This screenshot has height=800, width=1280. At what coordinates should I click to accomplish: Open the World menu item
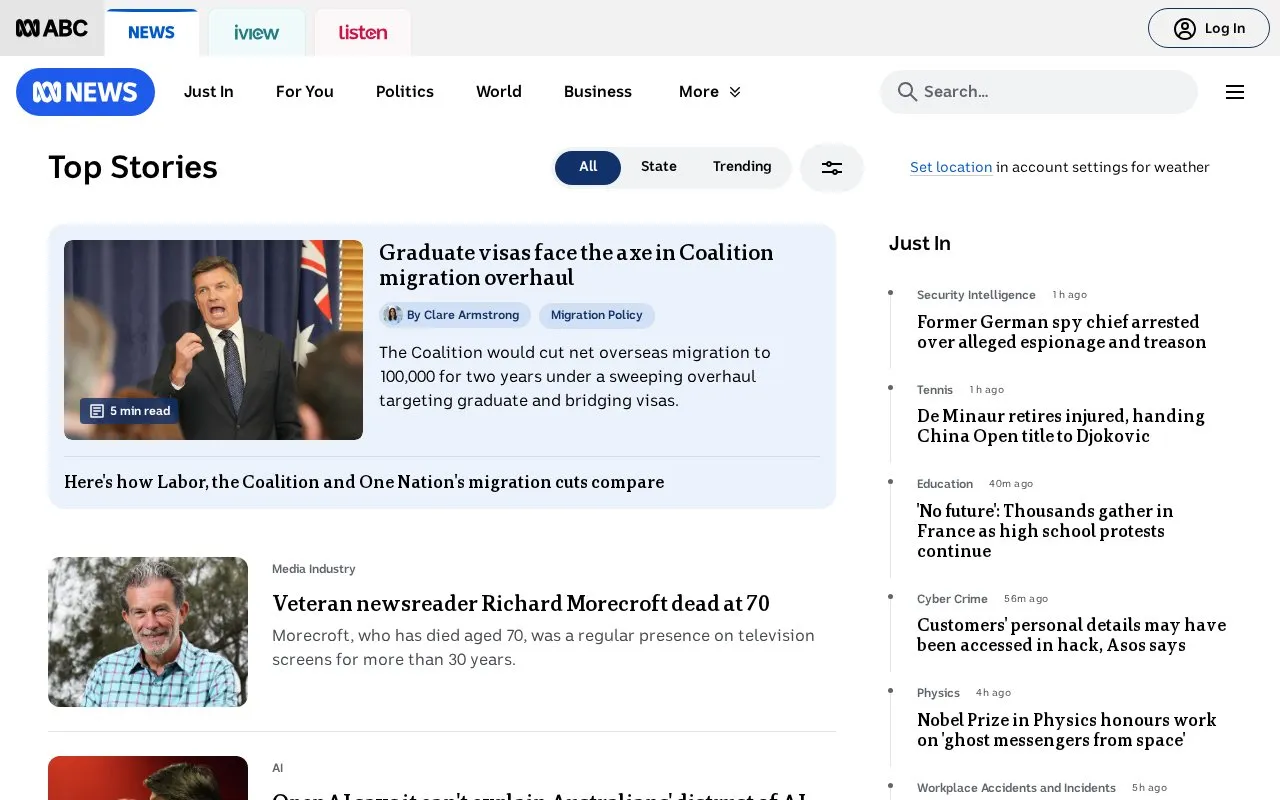pos(499,92)
